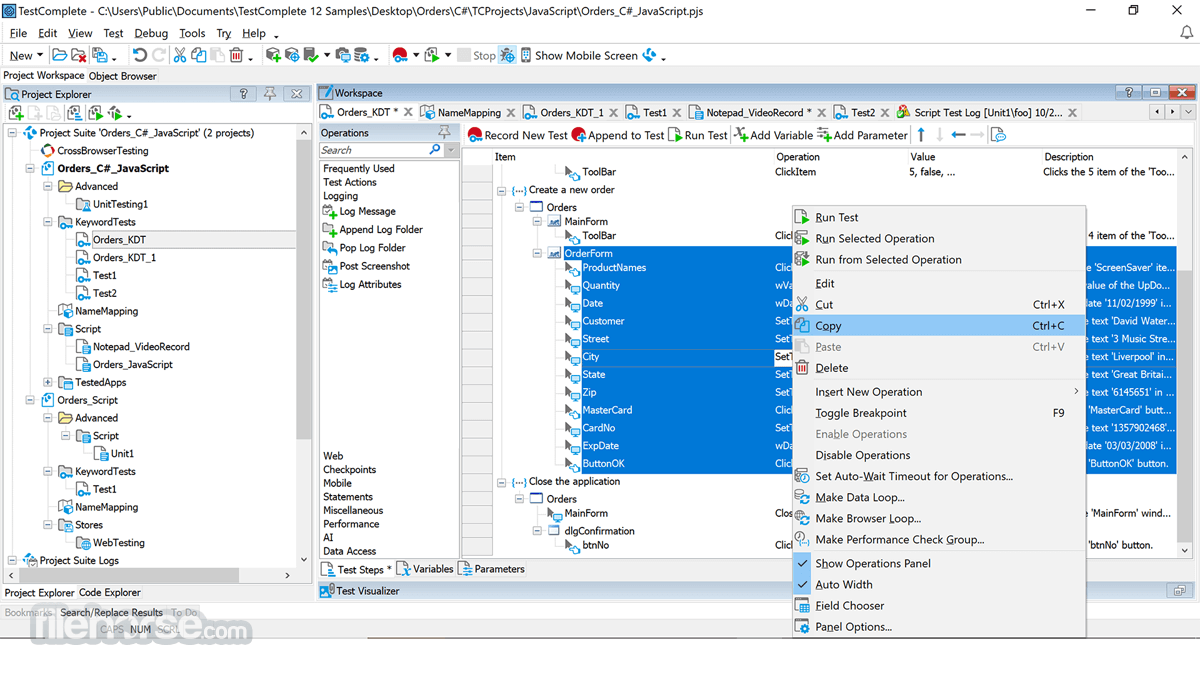
Task: Choose Delete in the context menu
Action: pyautogui.click(x=939, y=368)
